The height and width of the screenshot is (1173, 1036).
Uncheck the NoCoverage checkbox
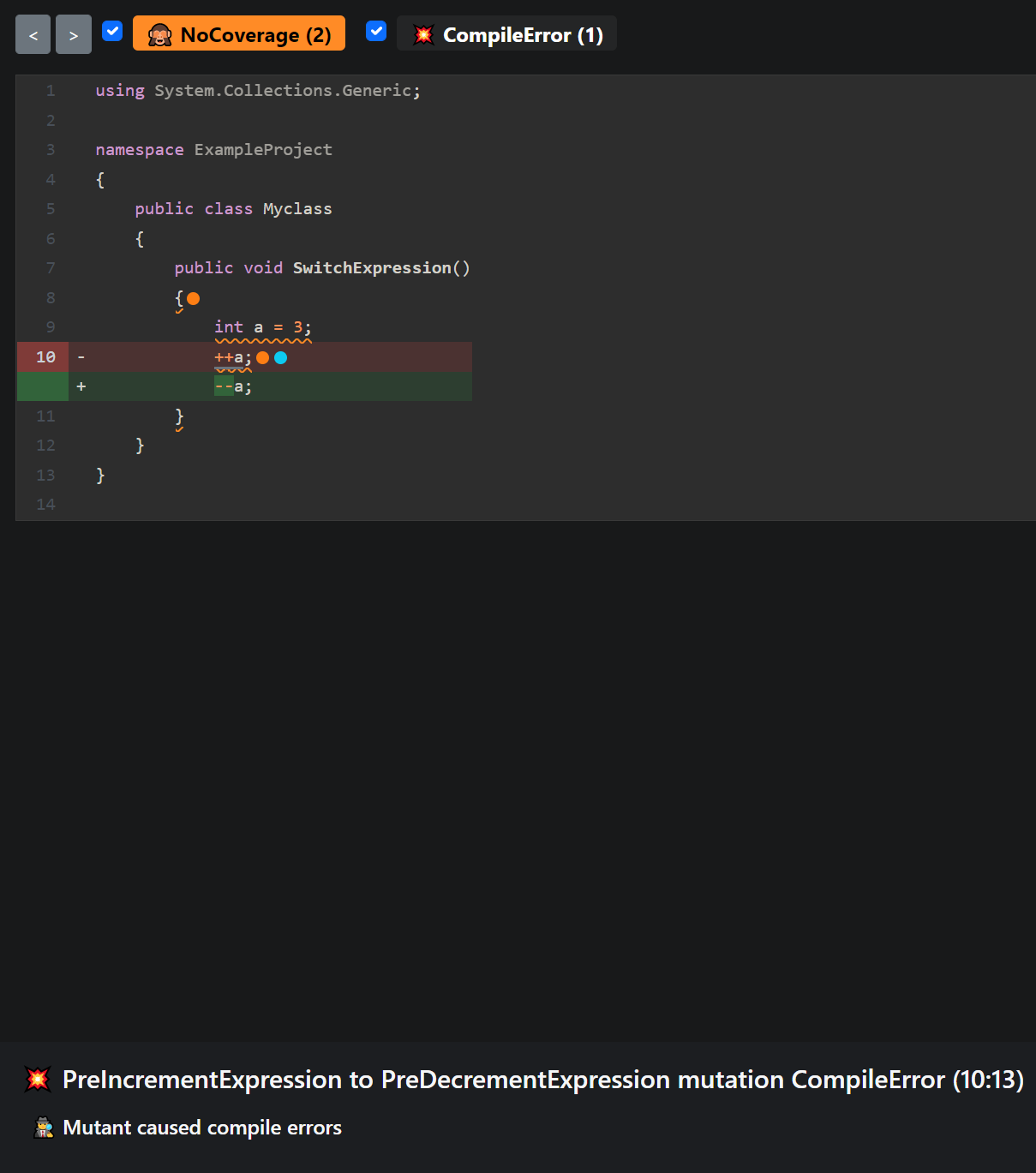pyautogui.click(x=112, y=31)
